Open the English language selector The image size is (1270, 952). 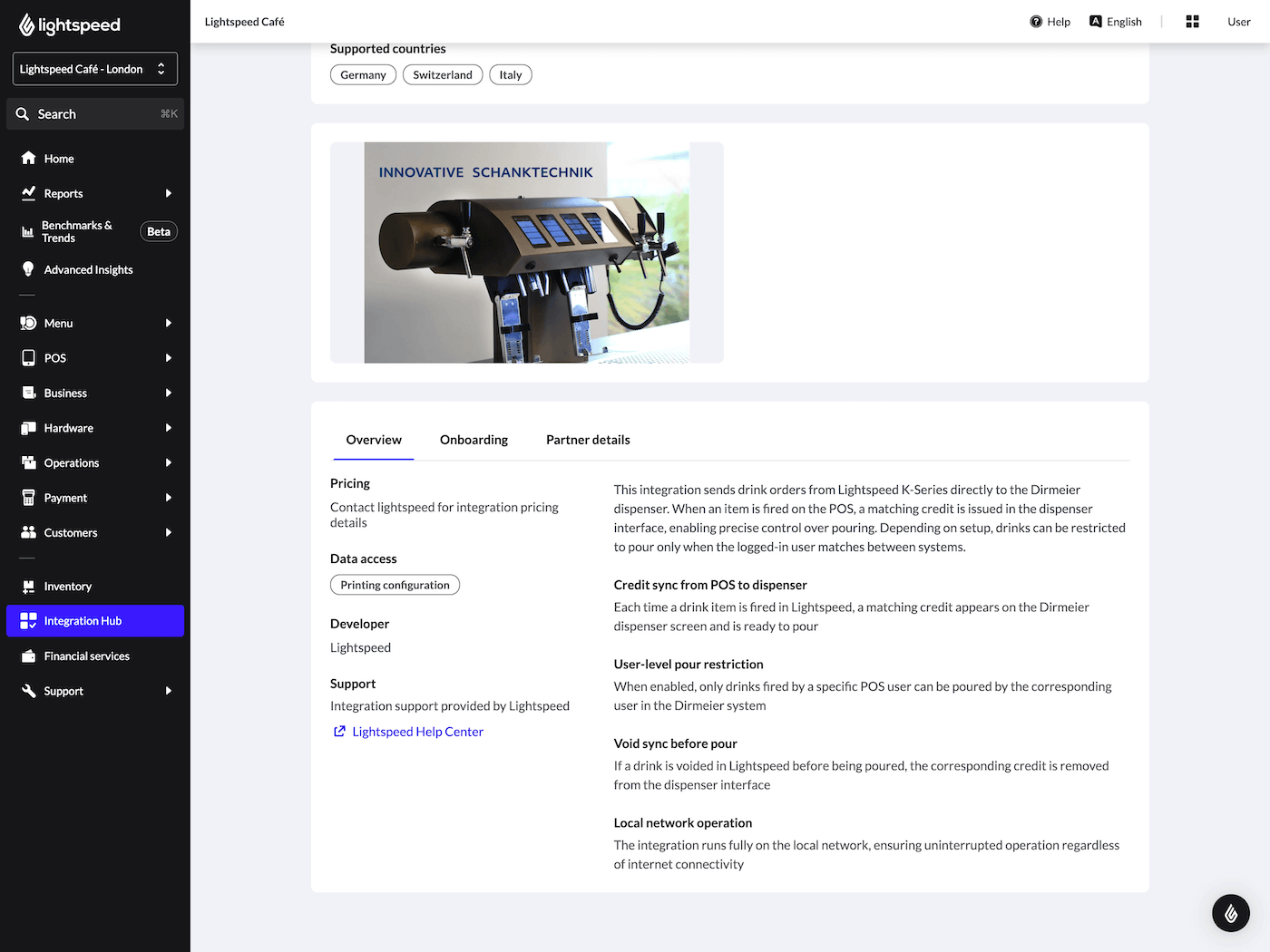tap(1115, 21)
